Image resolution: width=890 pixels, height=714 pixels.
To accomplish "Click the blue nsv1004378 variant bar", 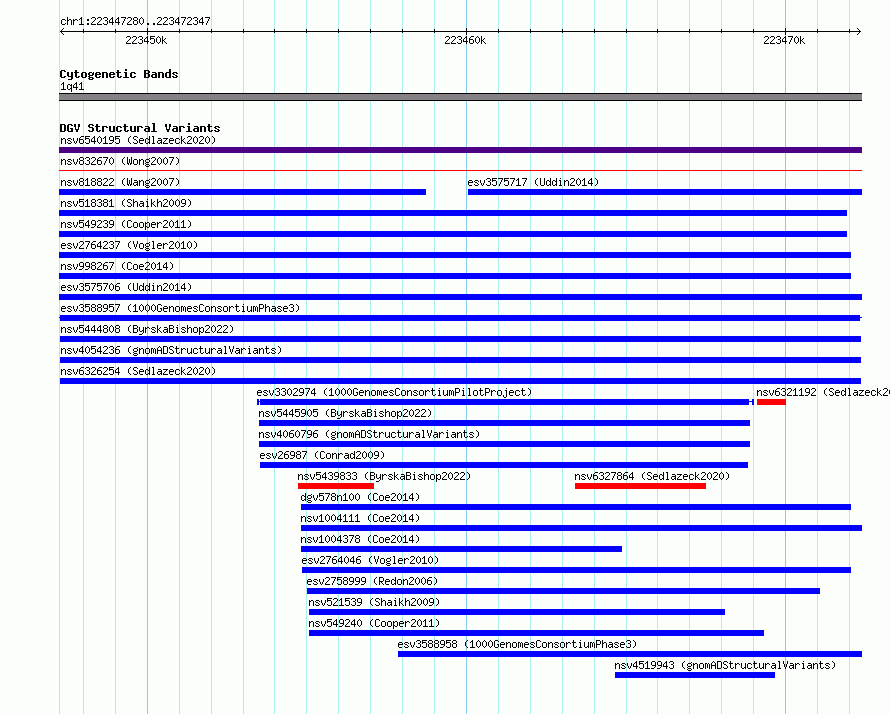I will point(461,549).
